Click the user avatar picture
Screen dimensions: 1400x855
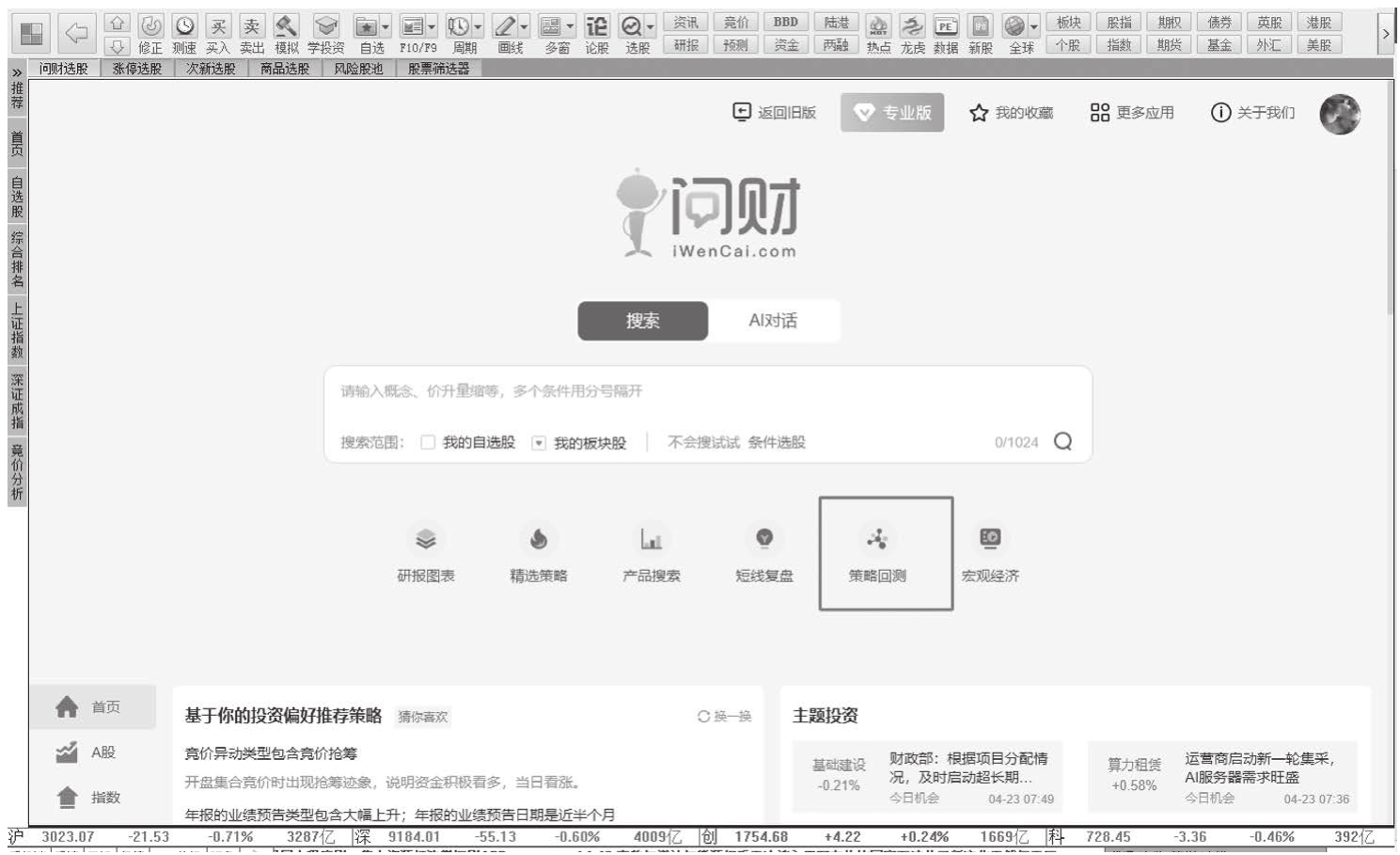(1340, 114)
